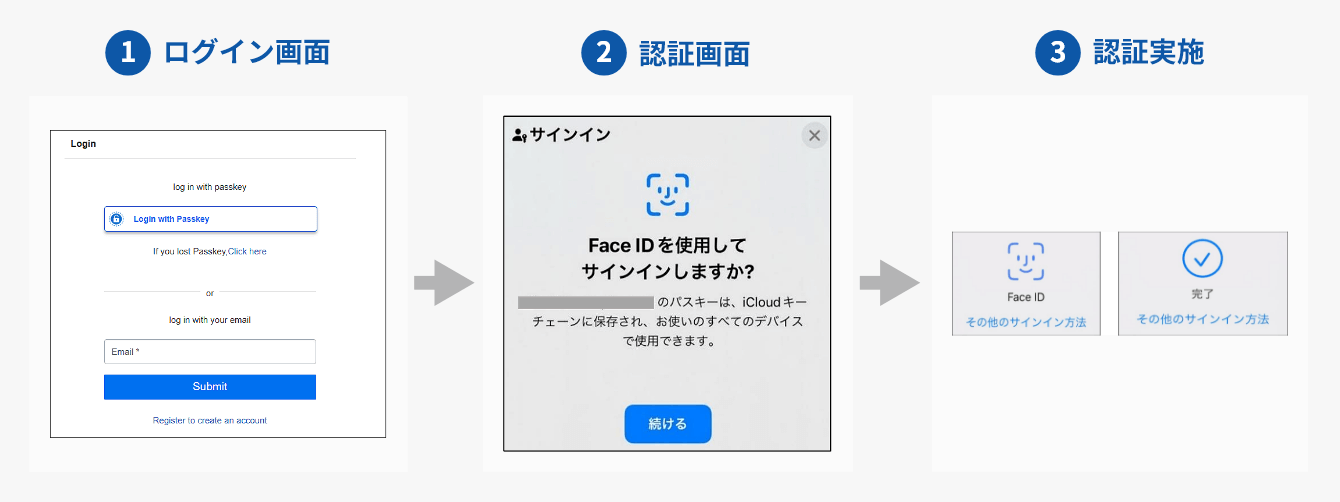Focus the Email input field
The width and height of the screenshot is (1340, 502).
point(210,352)
